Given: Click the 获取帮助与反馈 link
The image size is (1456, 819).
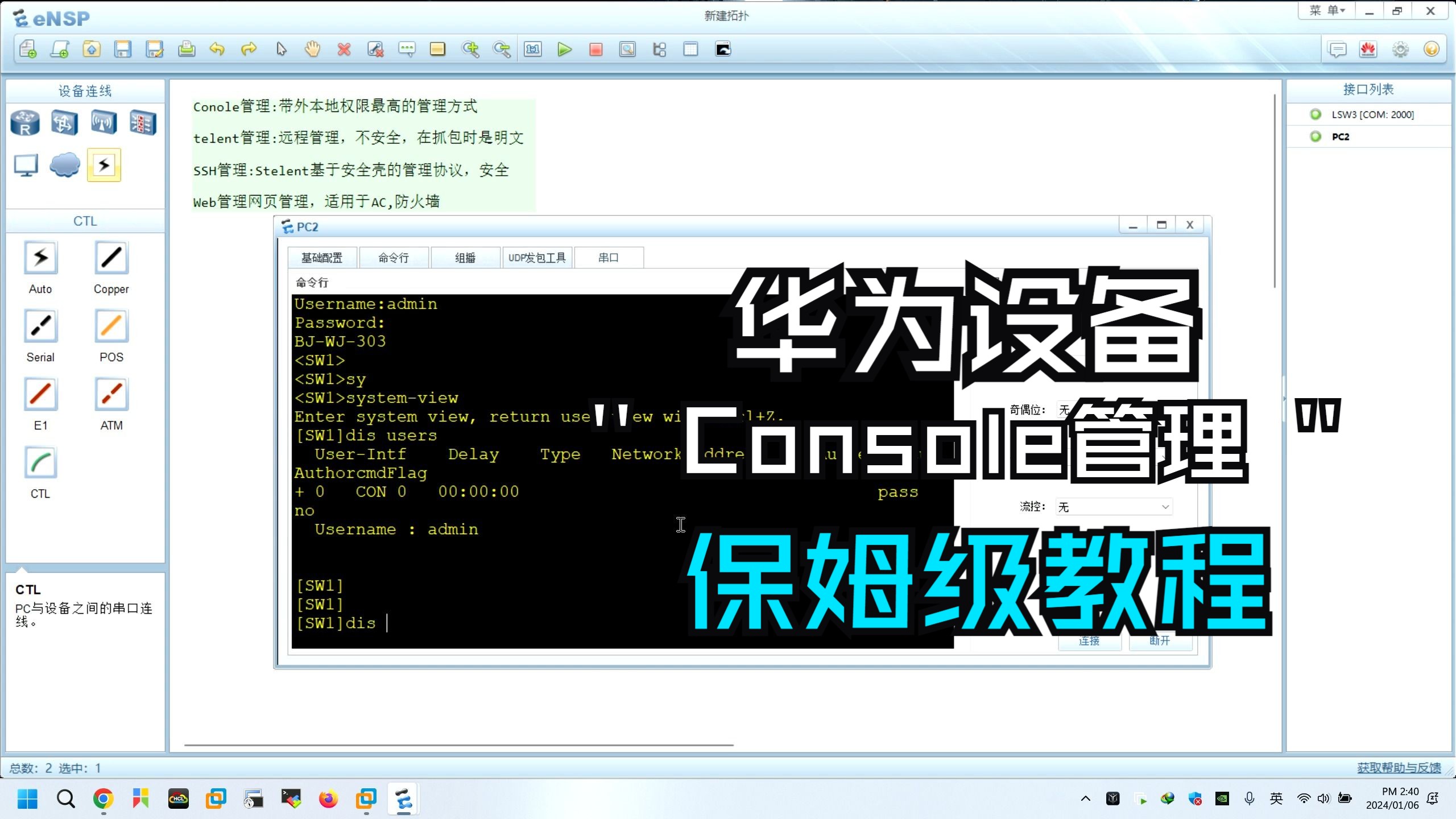Looking at the screenshot, I should pos(1399,768).
